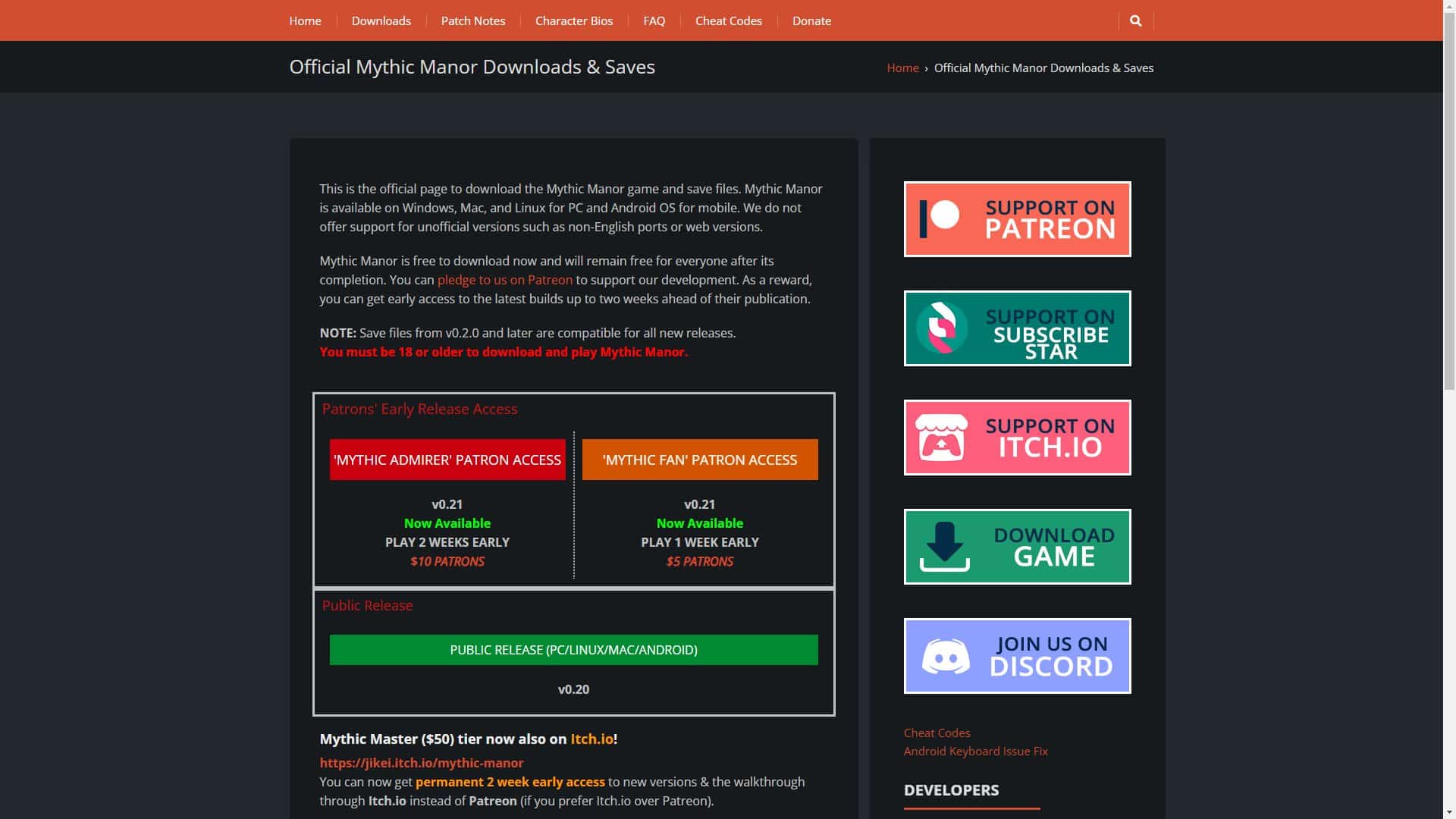This screenshot has width=1456, height=819.
Task: Click the Cheat Codes sidebar link
Action: (937, 733)
